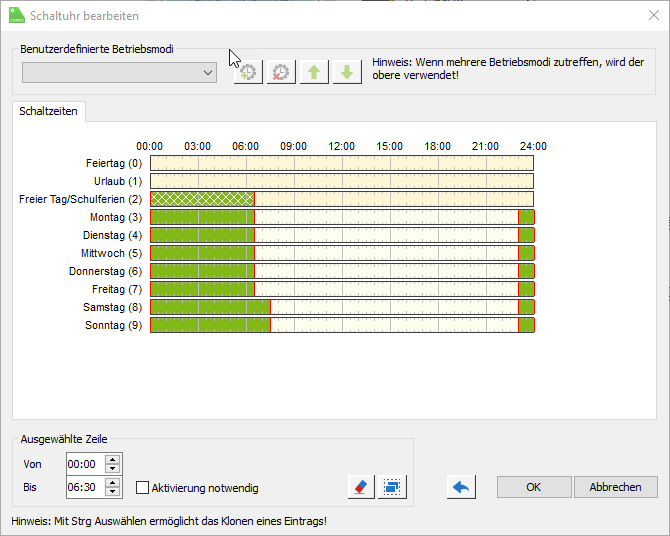
Task: Select the morning green block in Donnerstag row
Action: coord(202,271)
